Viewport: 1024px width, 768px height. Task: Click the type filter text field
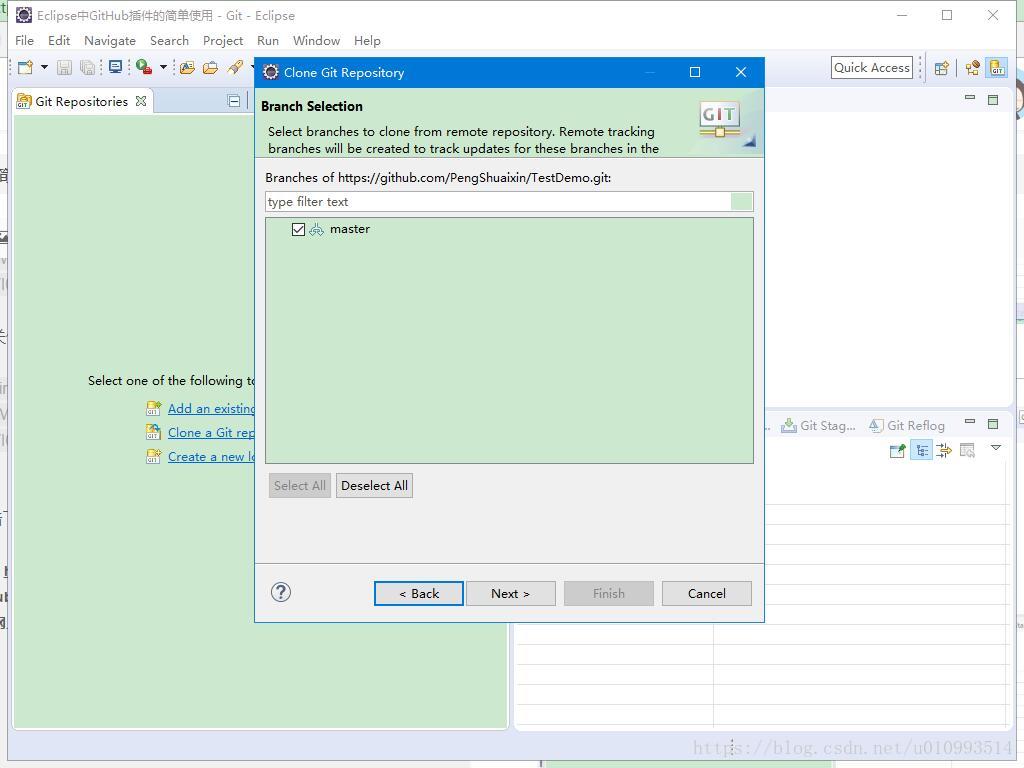pos(509,202)
